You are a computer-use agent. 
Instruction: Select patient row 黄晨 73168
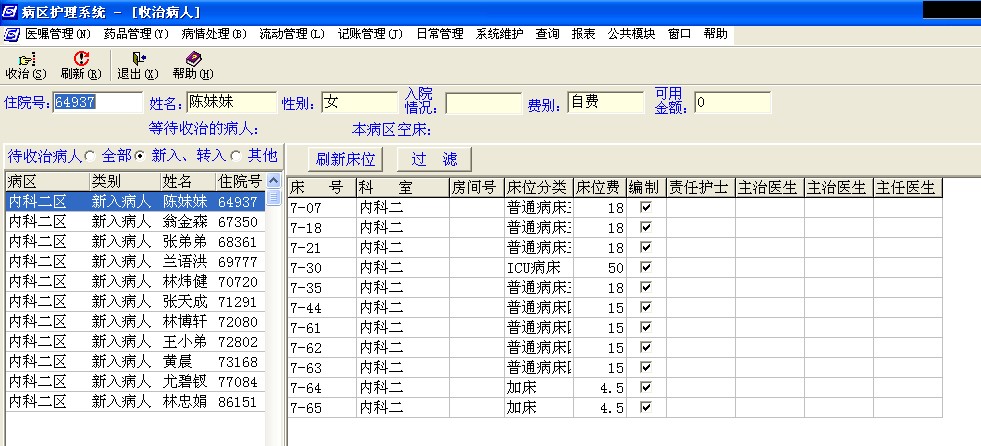pyautogui.click(x=135, y=362)
